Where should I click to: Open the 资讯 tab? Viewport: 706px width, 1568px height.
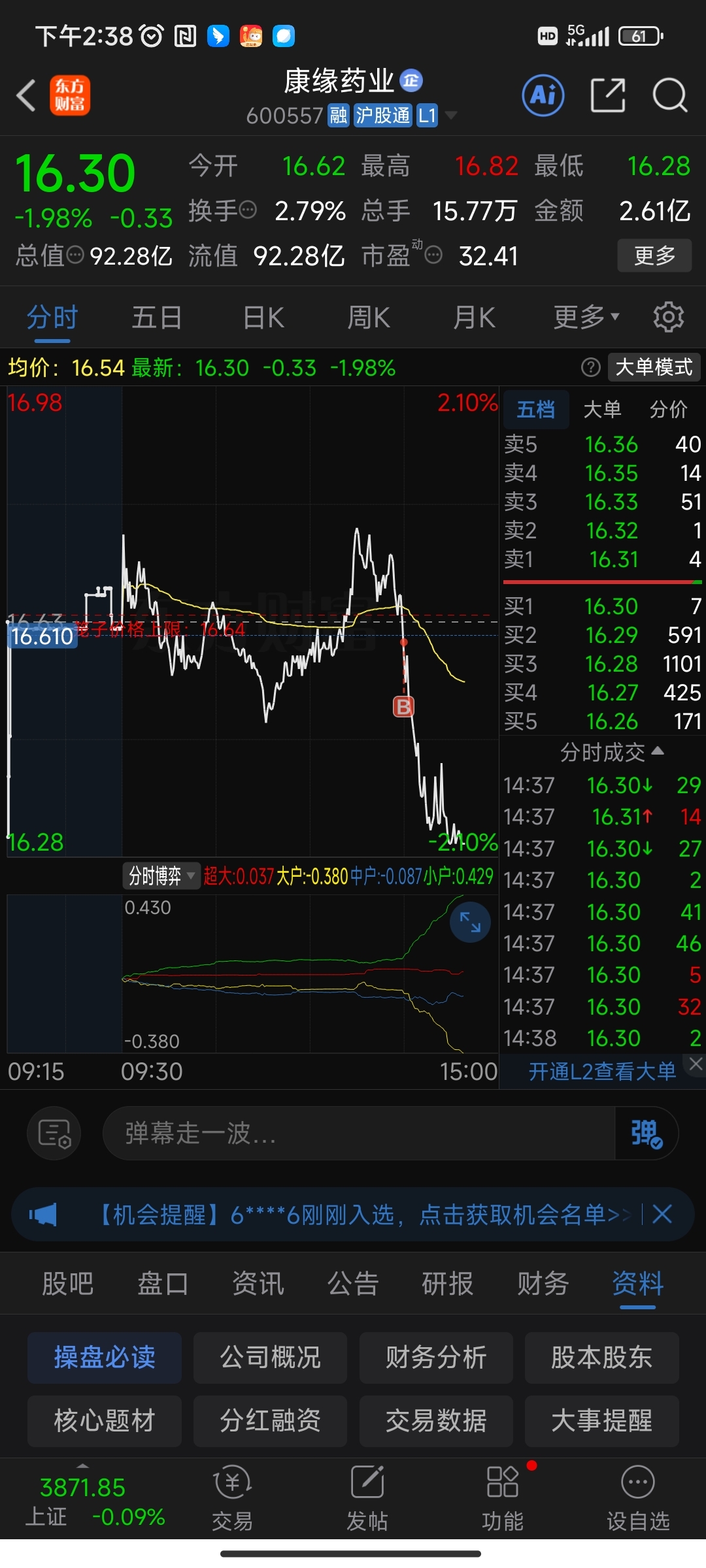(258, 1284)
